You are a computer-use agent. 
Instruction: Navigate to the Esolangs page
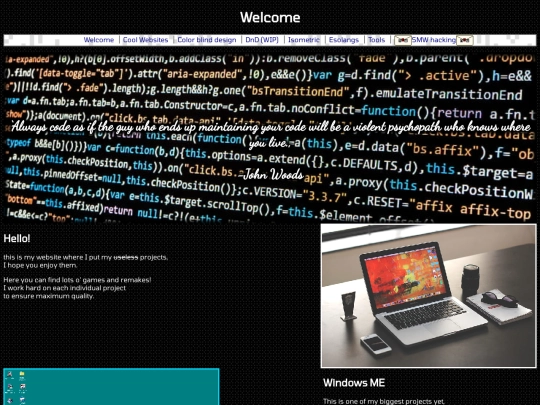tap(344, 40)
